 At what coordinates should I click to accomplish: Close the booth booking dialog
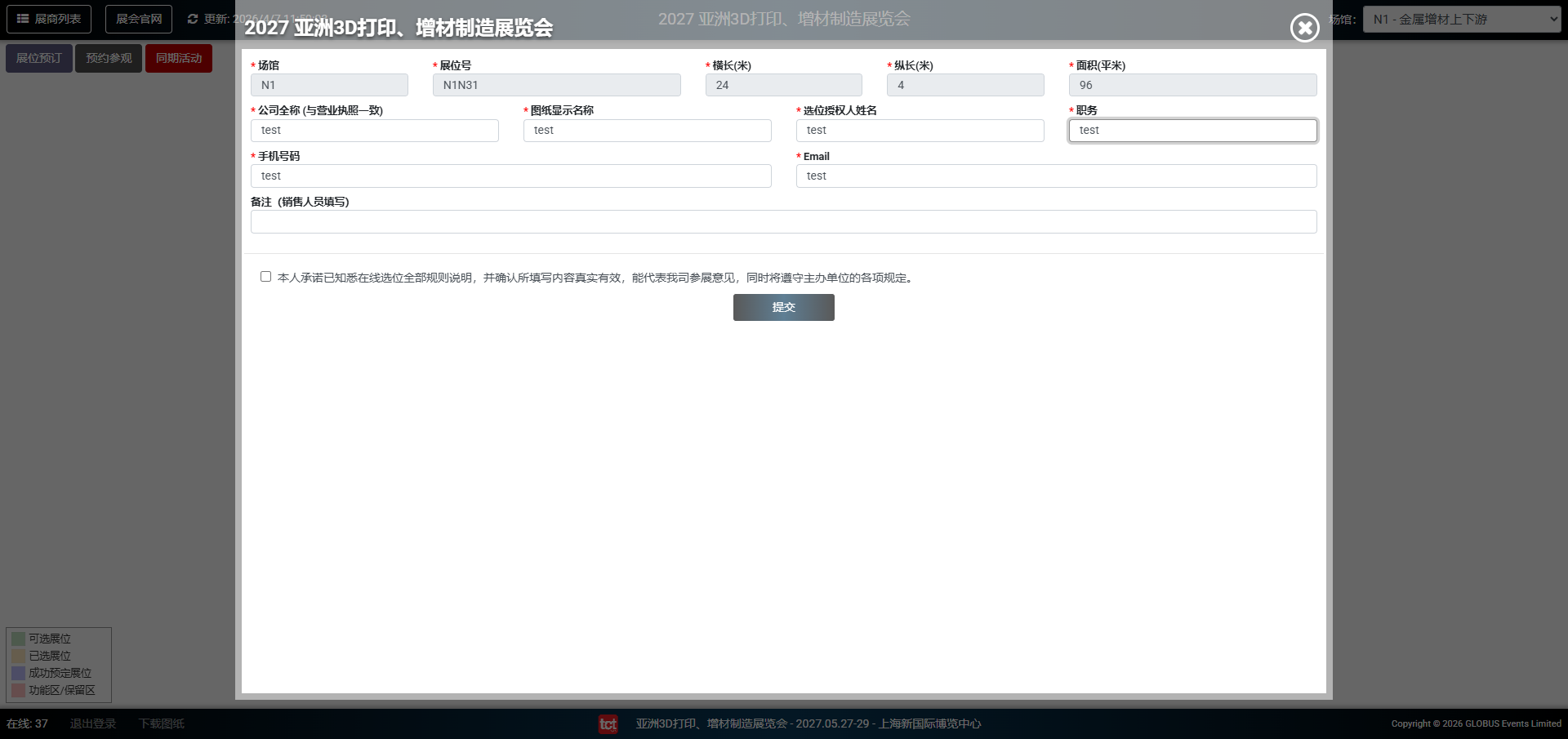(x=1304, y=28)
